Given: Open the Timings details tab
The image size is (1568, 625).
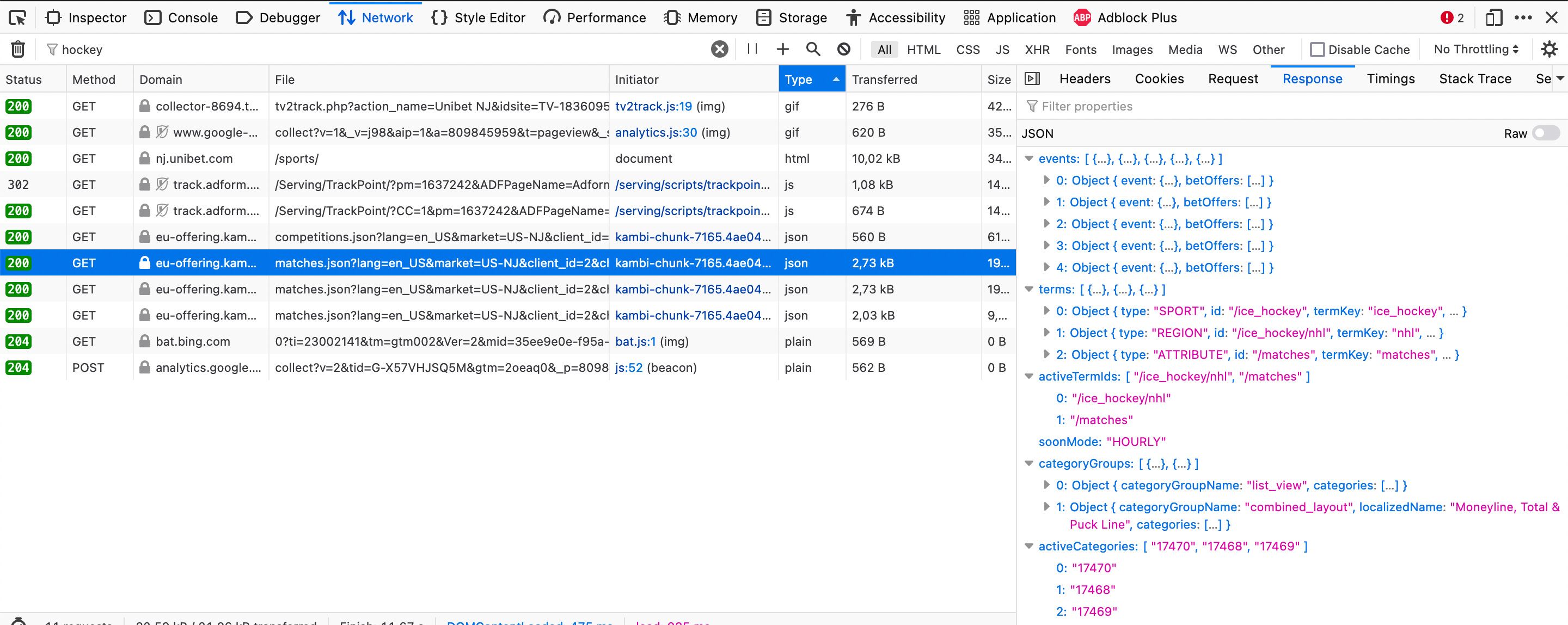Looking at the screenshot, I should 1391,78.
